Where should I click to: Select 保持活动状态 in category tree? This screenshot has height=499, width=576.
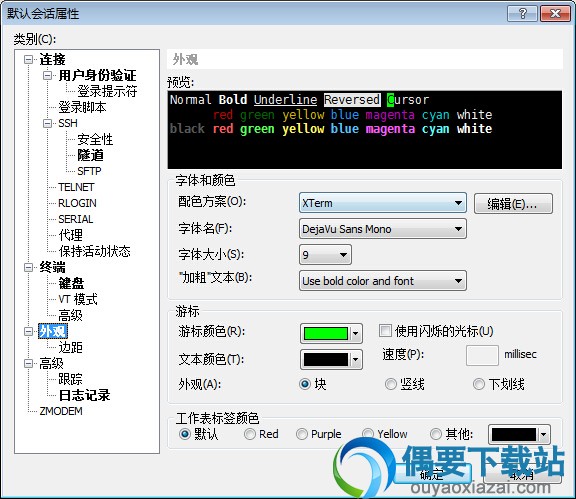(94, 251)
